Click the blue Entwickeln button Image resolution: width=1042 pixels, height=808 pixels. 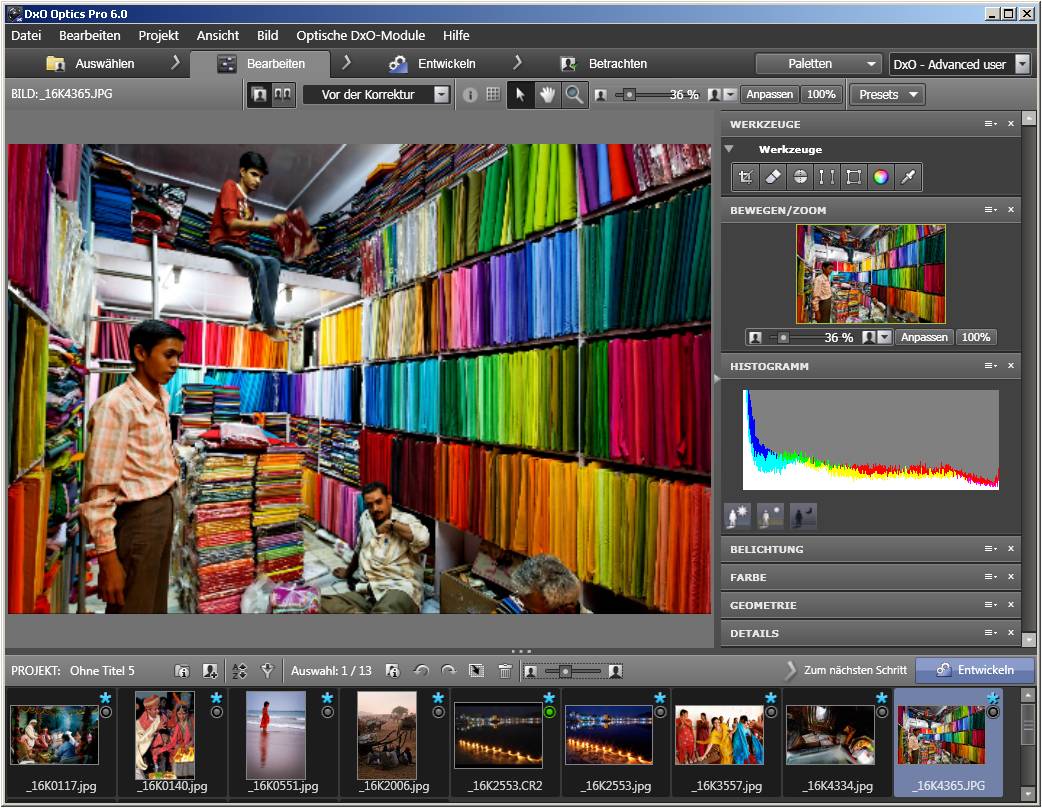[974, 670]
